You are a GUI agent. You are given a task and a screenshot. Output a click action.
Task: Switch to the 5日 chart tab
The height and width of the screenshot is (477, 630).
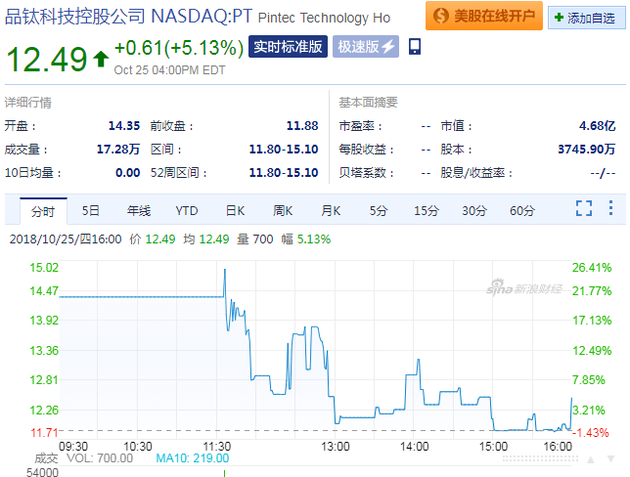(91, 211)
